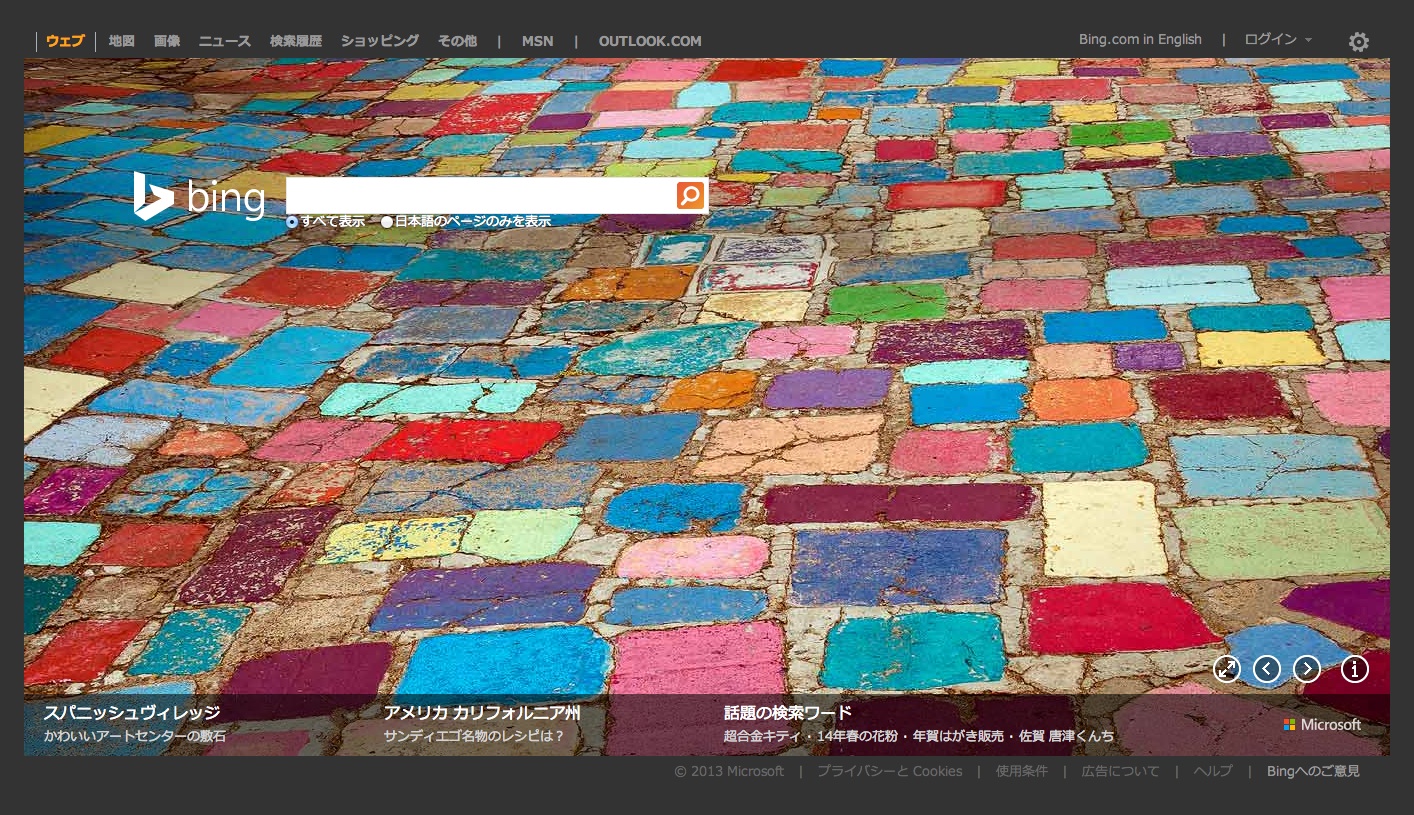Screen dimensions: 1414x815
Task: Expand the その他 menu
Action: click(x=457, y=41)
